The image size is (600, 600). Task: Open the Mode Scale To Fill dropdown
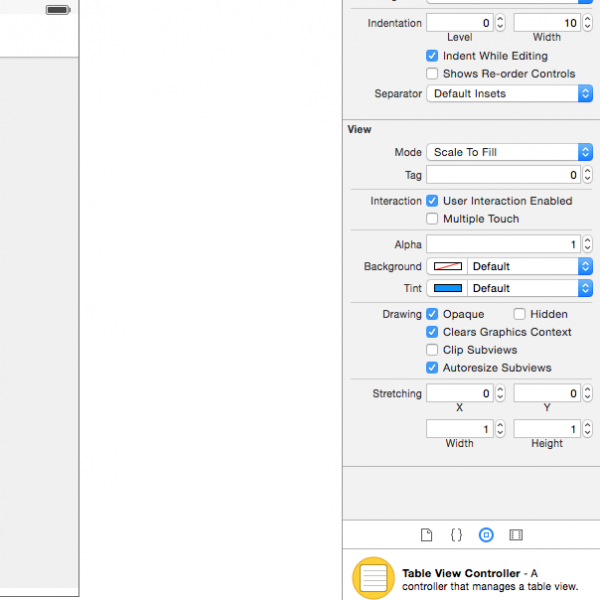coord(509,152)
